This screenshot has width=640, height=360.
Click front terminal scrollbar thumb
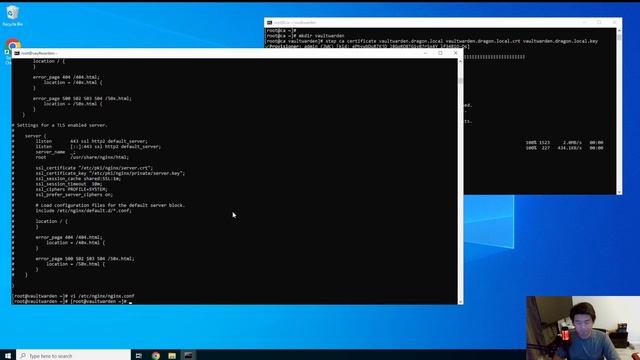460,80
